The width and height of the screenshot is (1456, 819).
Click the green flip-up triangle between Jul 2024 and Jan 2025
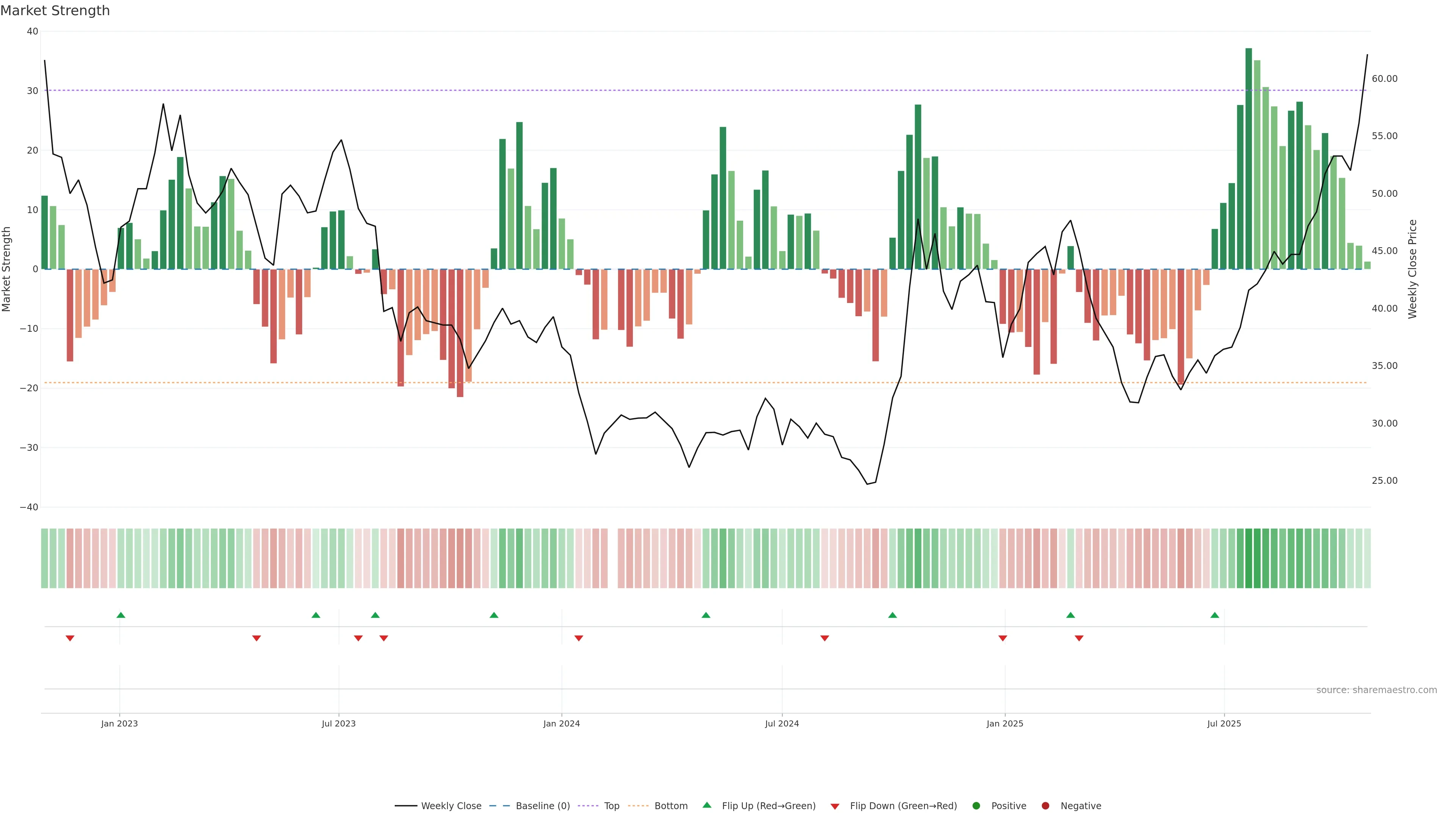893,615
